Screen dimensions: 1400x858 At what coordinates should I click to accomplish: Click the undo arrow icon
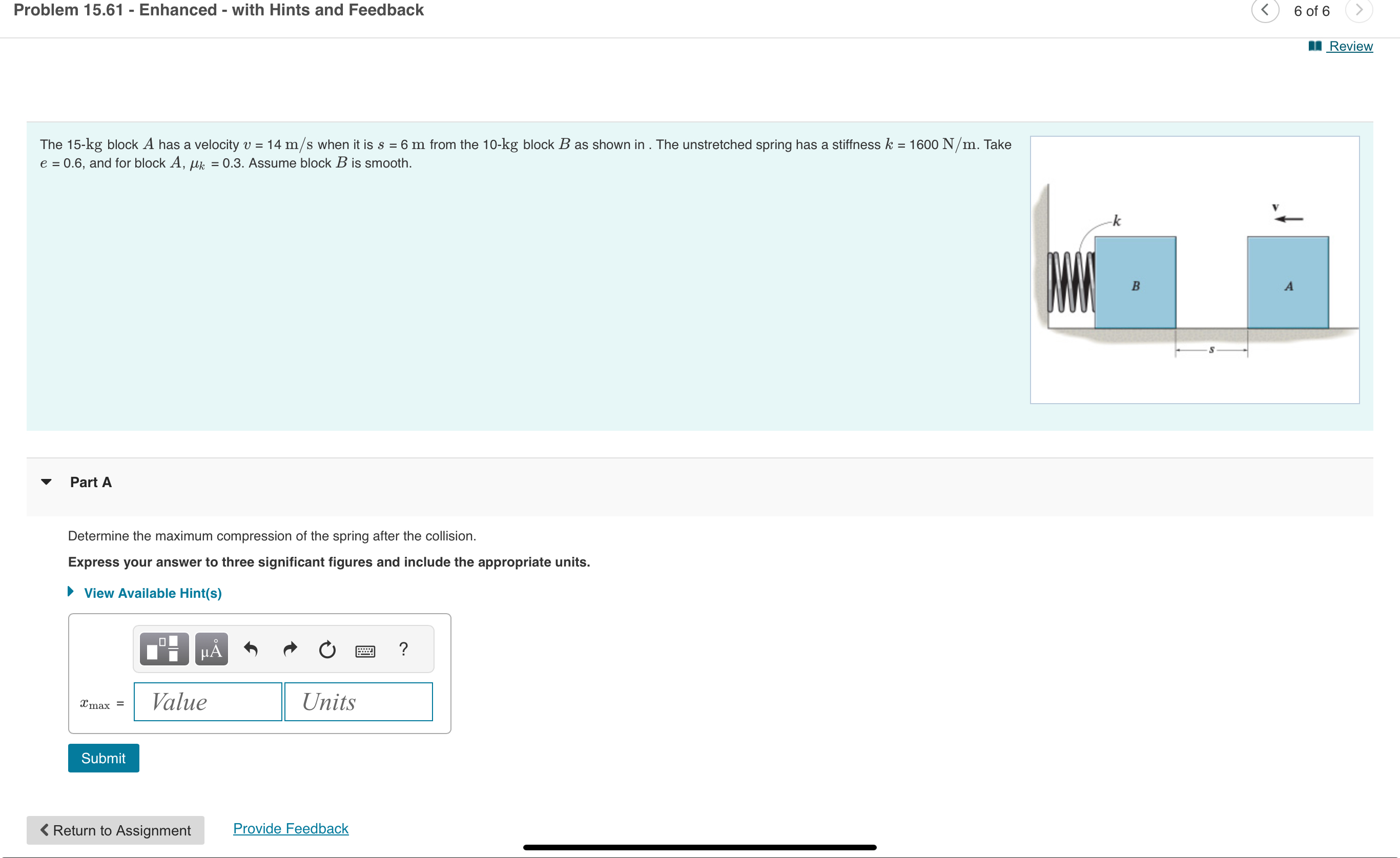tap(251, 649)
